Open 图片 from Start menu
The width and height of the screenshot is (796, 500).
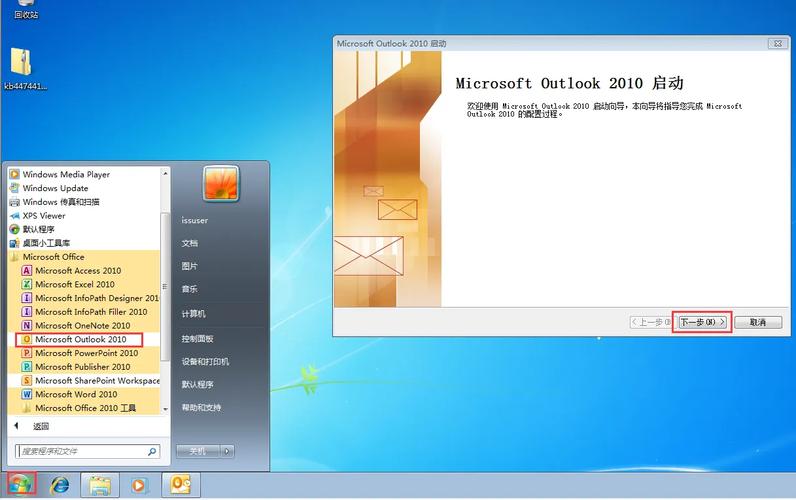pos(190,266)
